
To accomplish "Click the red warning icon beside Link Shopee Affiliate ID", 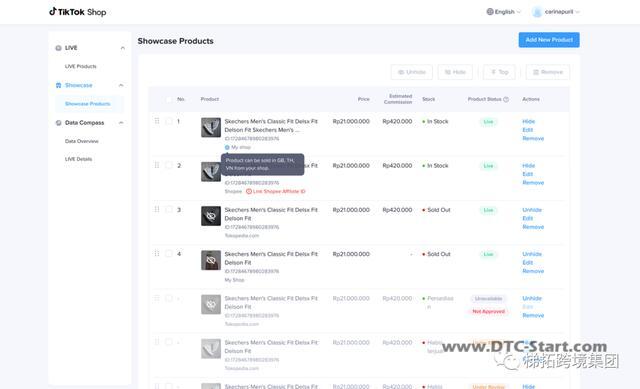I will (x=249, y=191).
